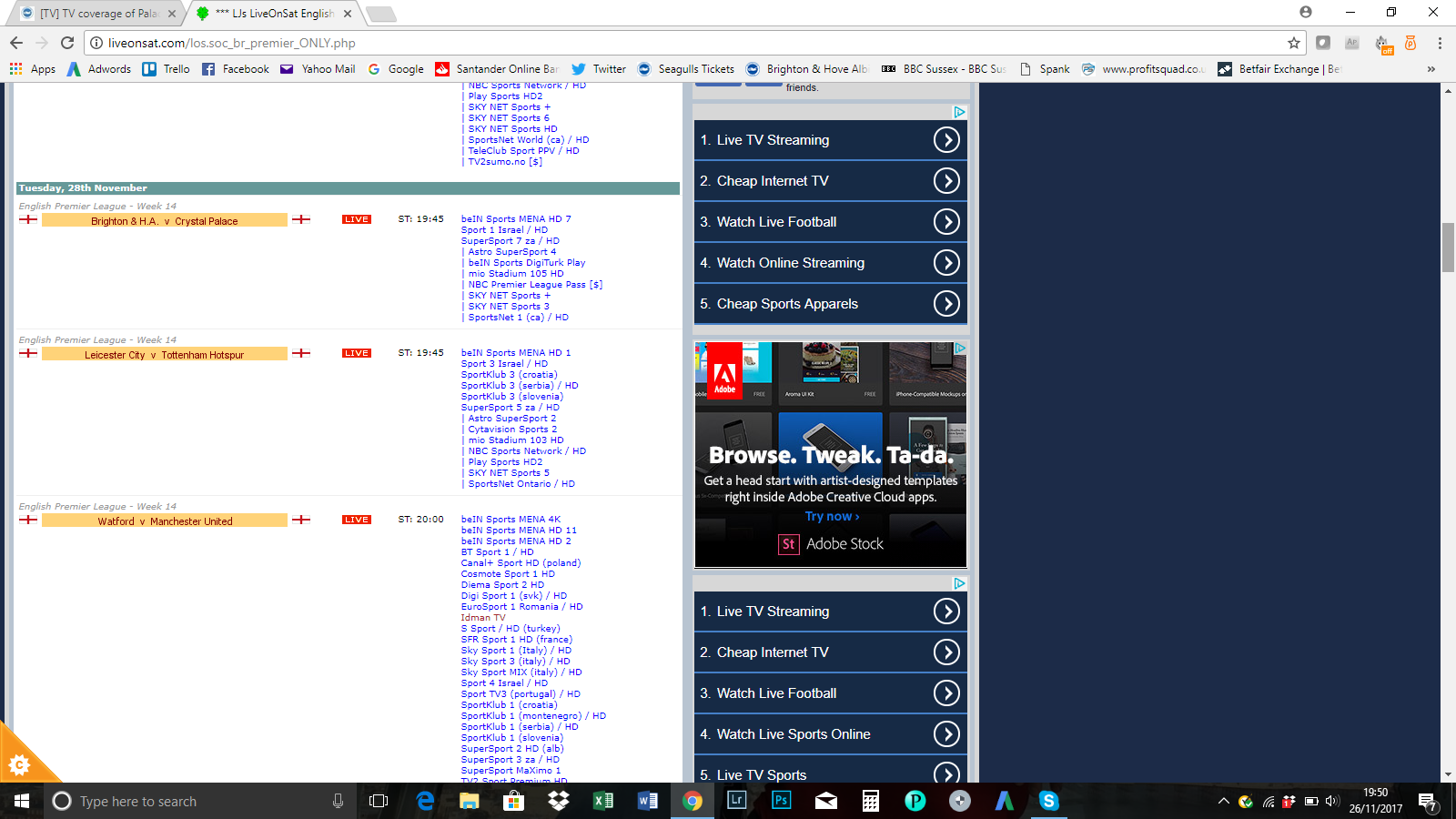Click arrow for top Live TV Streaming ad
The height and width of the screenshot is (819, 1456).
[x=946, y=140]
